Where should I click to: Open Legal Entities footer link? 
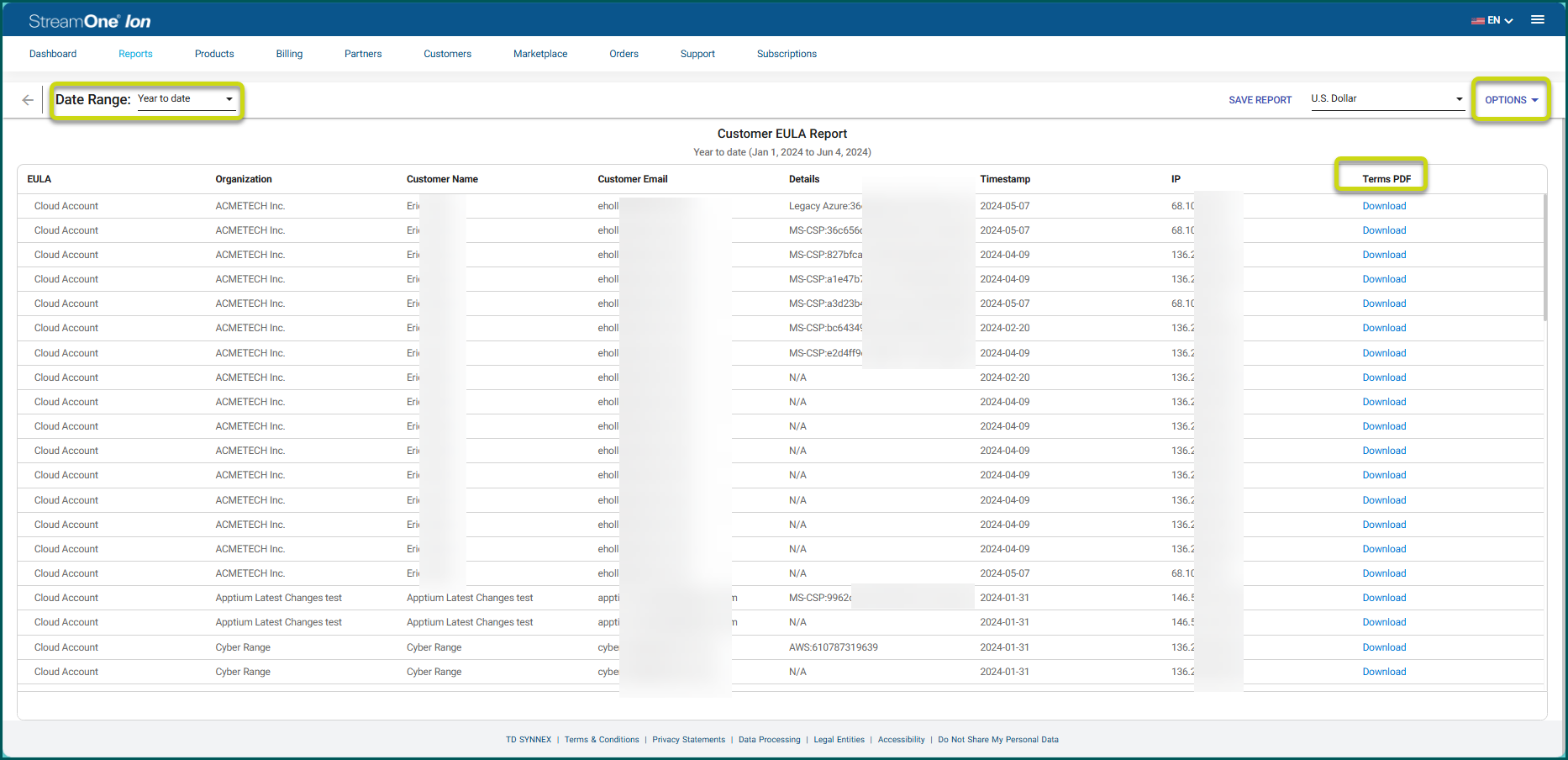tap(839, 740)
